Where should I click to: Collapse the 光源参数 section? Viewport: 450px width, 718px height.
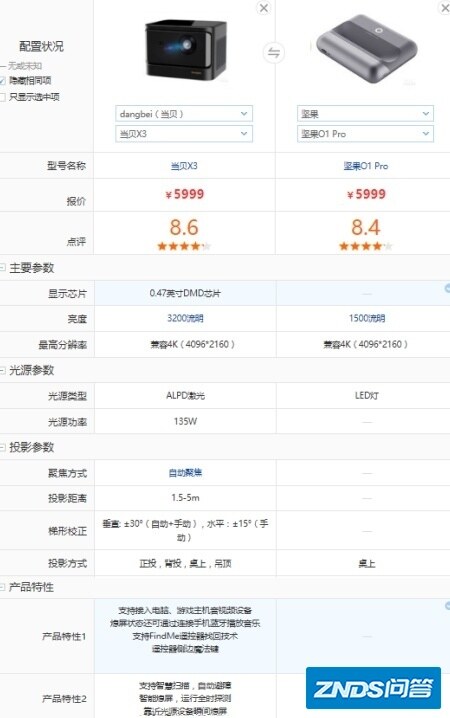point(2,370)
